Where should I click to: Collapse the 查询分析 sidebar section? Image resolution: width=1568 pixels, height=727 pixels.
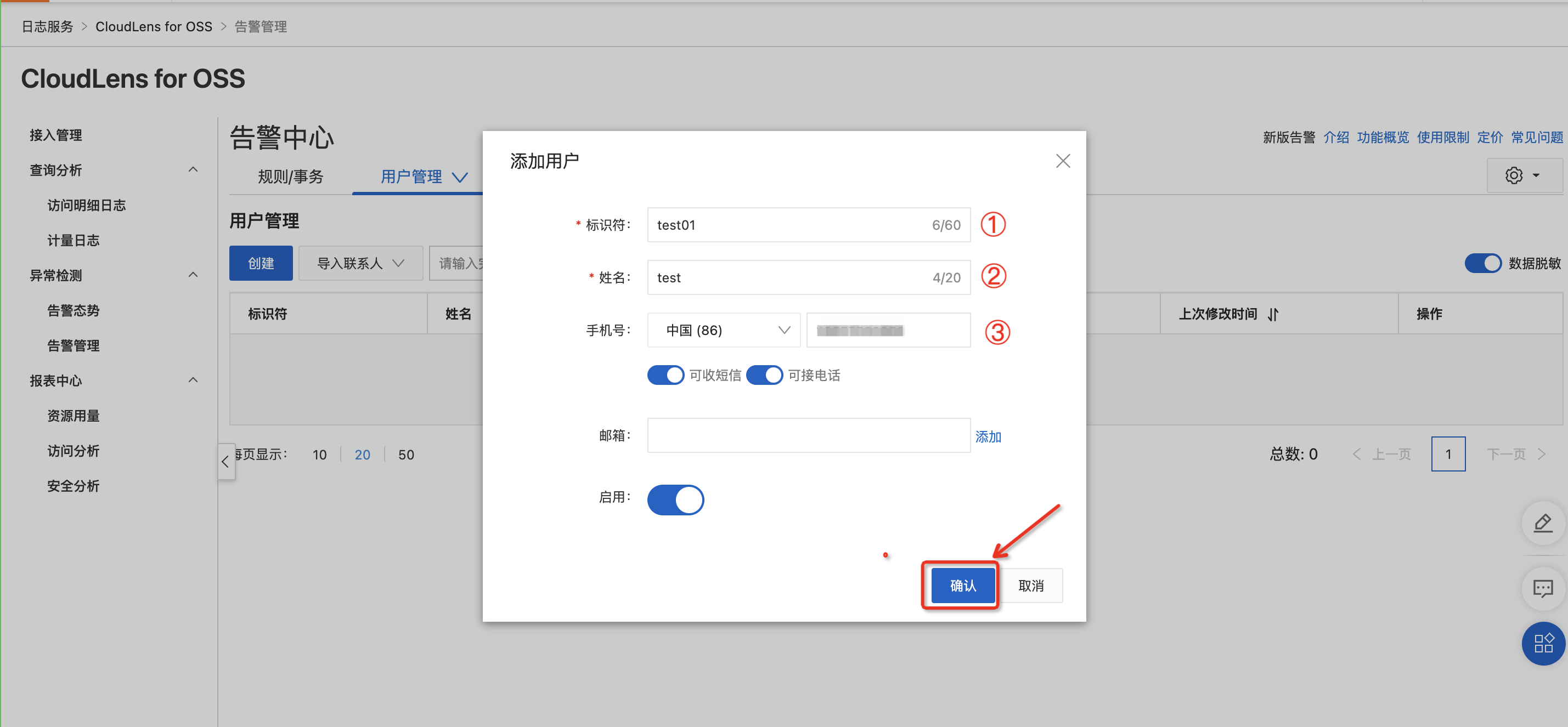(x=193, y=170)
